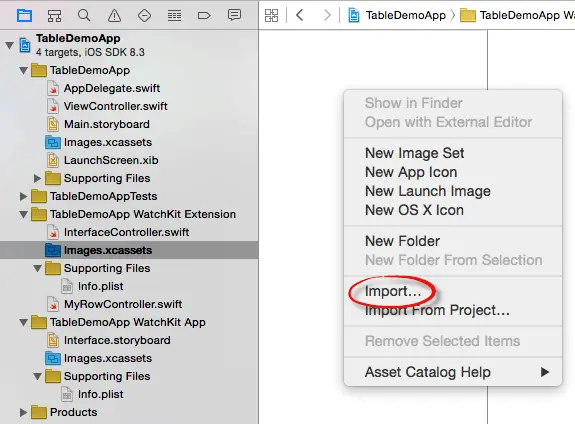Select the highlighted Images.xcassets in WatchKit Extension
The height and width of the screenshot is (424, 575).
tap(129, 250)
